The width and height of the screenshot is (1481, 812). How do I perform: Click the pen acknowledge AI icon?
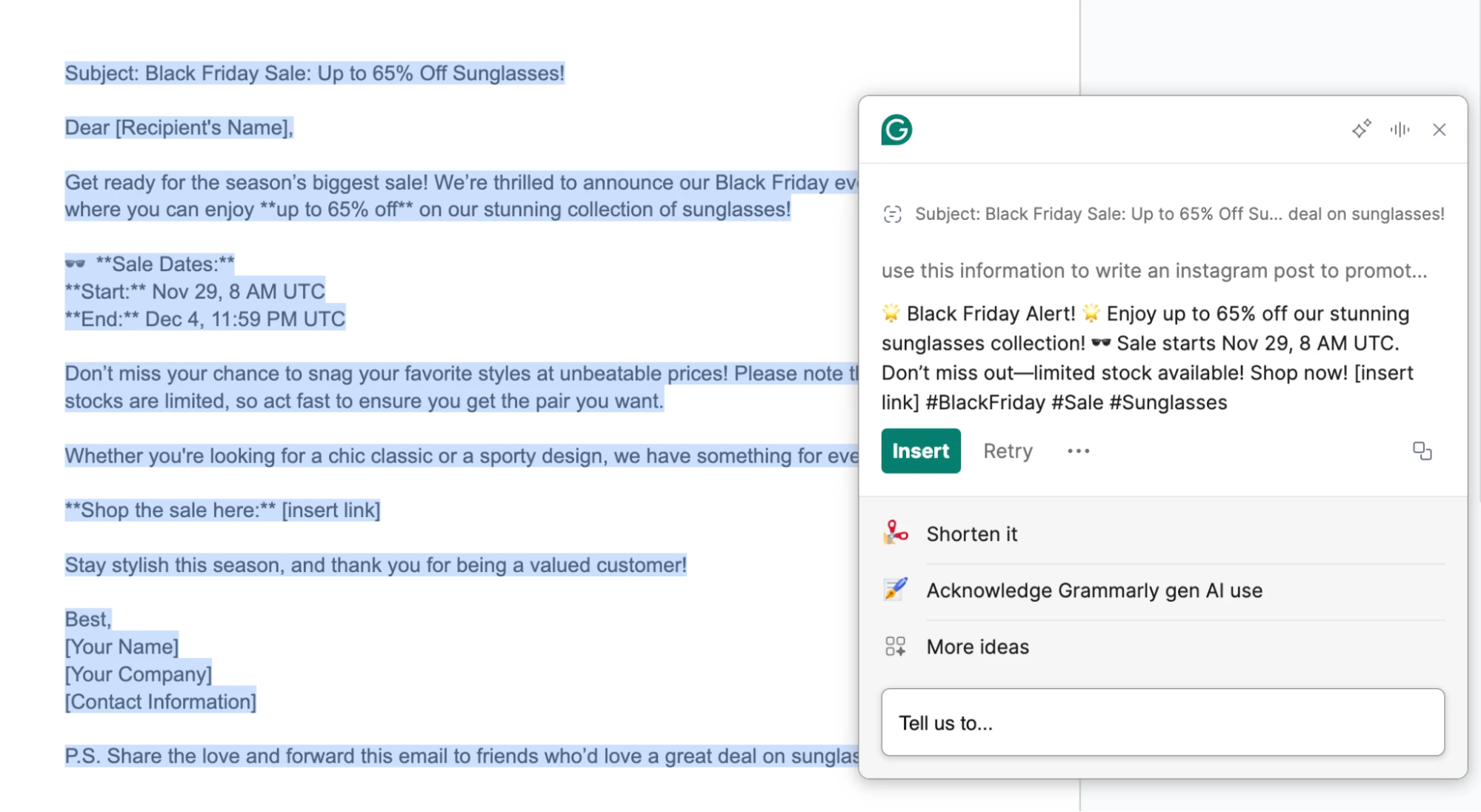point(895,589)
